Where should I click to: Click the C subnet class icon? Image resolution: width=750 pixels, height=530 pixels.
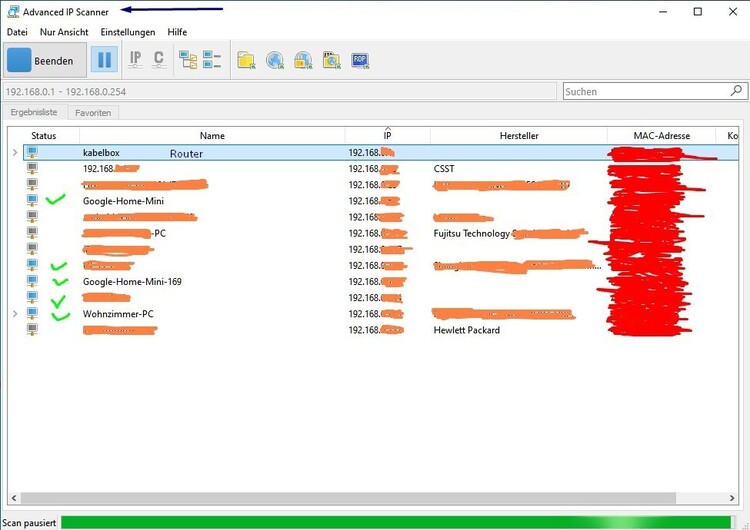tap(159, 60)
